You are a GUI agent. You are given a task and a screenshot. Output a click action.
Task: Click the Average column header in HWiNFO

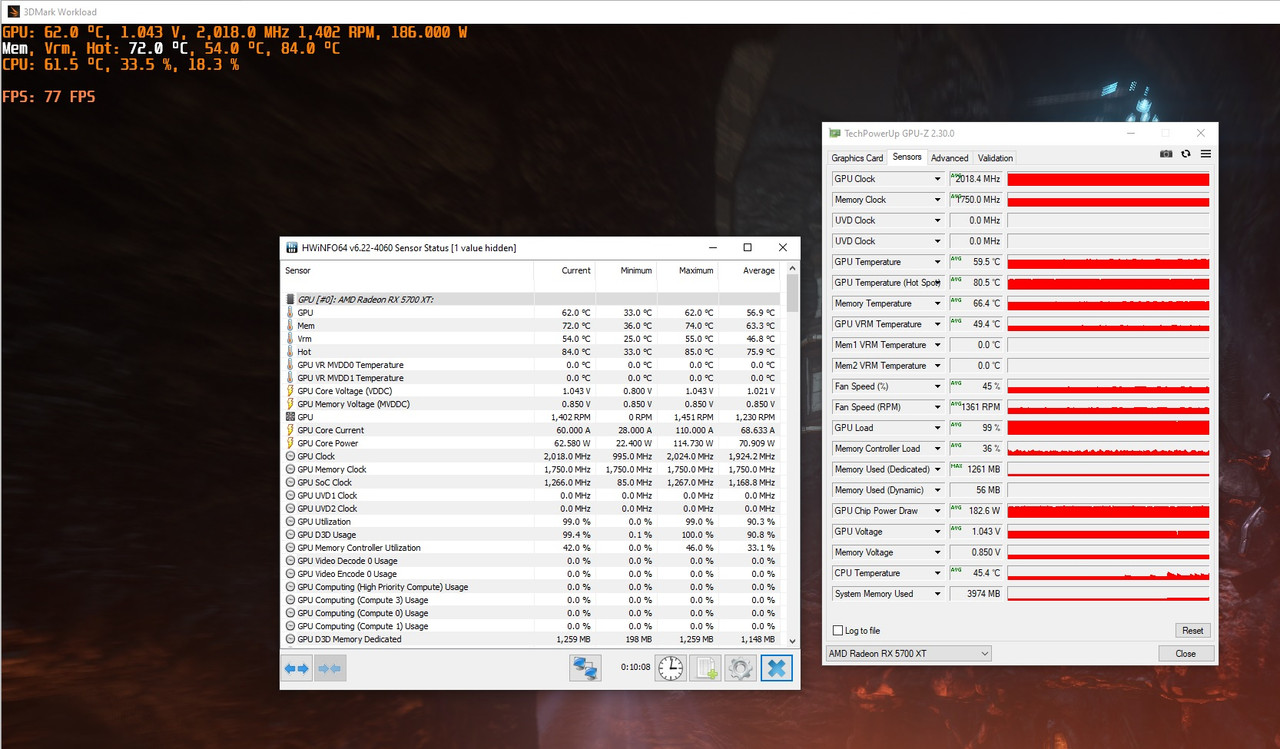click(749, 271)
